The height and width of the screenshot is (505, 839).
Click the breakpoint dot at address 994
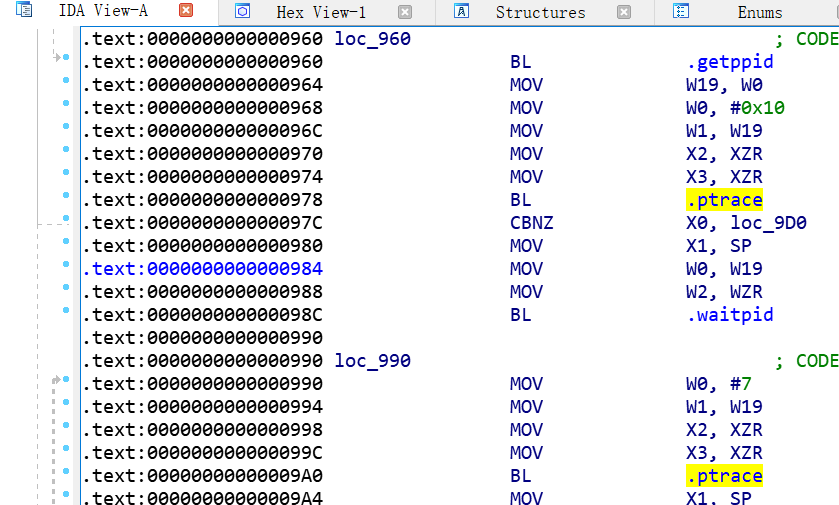click(x=66, y=402)
